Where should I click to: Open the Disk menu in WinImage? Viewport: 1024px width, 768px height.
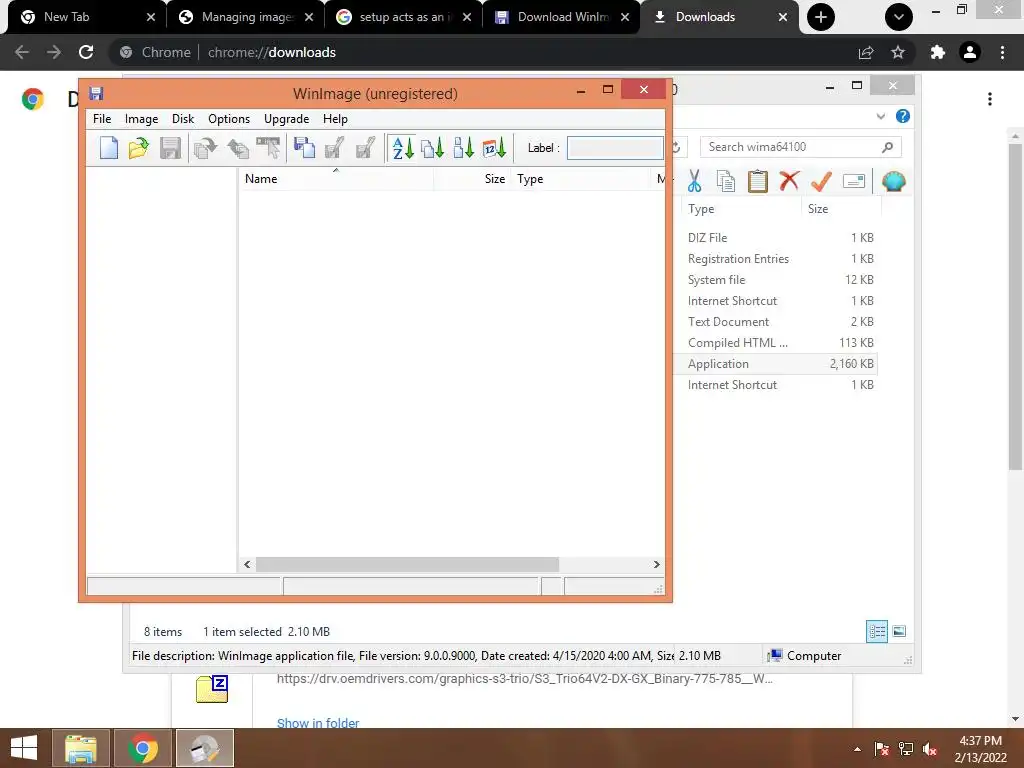(x=183, y=119)
